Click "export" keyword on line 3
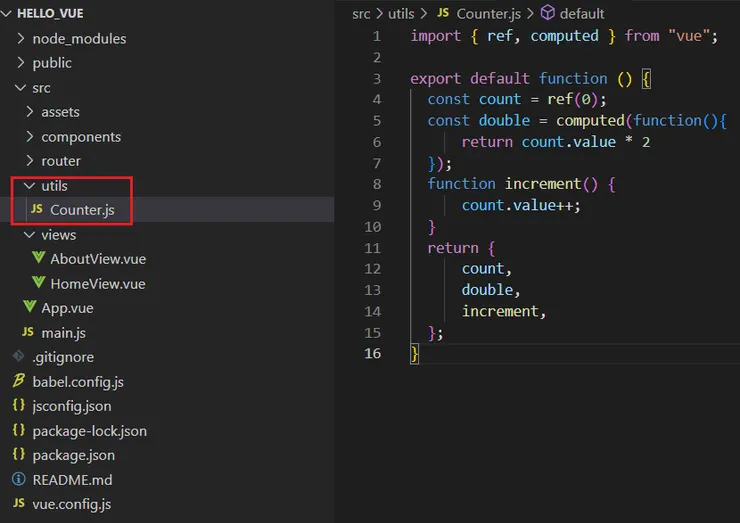 (435, 79)
